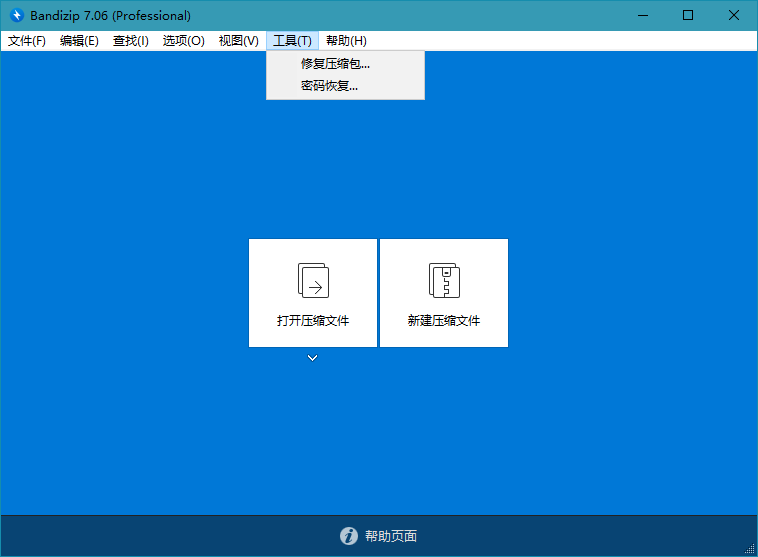Close the Bandizip window
The height and width of the screenshot is (557, 758).
734,15
